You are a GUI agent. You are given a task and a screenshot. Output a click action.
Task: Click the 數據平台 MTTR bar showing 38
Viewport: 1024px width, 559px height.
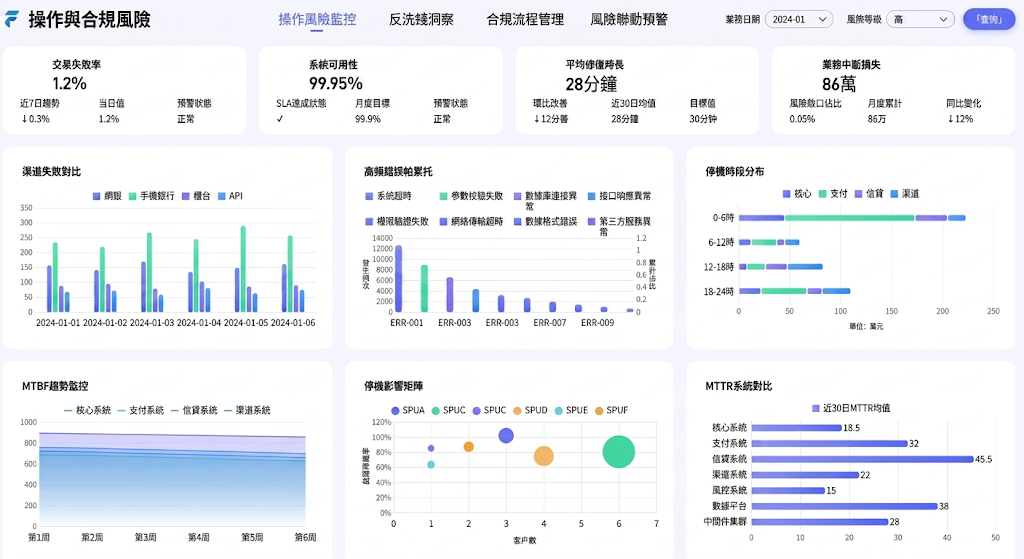coord(844,506)
